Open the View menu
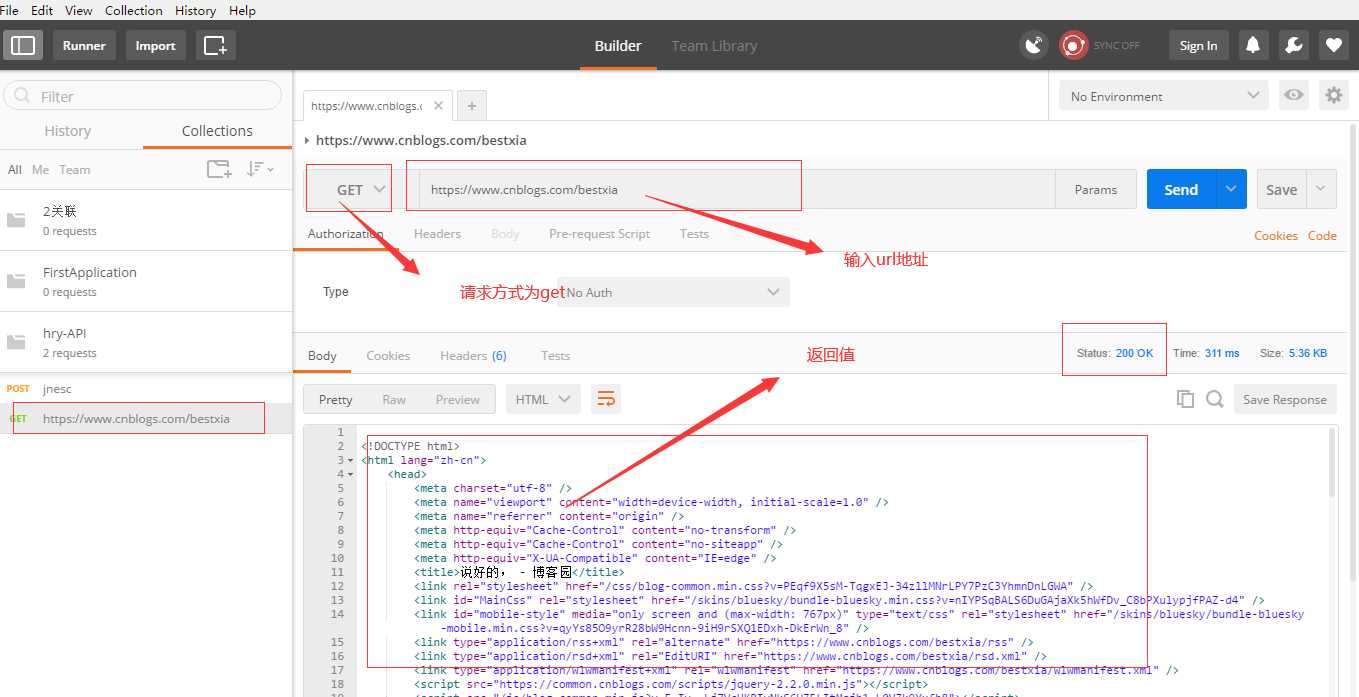Viewport: 1359px width, 697px height. pos(78,10)
